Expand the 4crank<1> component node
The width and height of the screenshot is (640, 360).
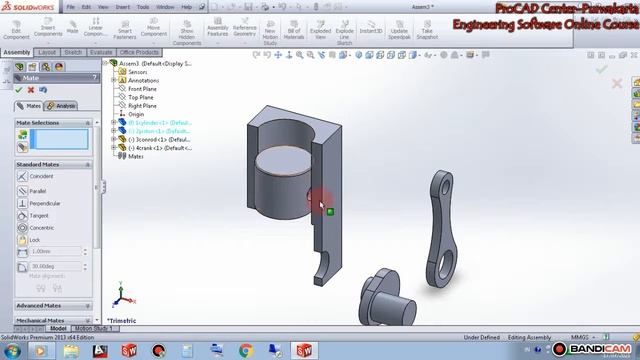click(114, 148)
